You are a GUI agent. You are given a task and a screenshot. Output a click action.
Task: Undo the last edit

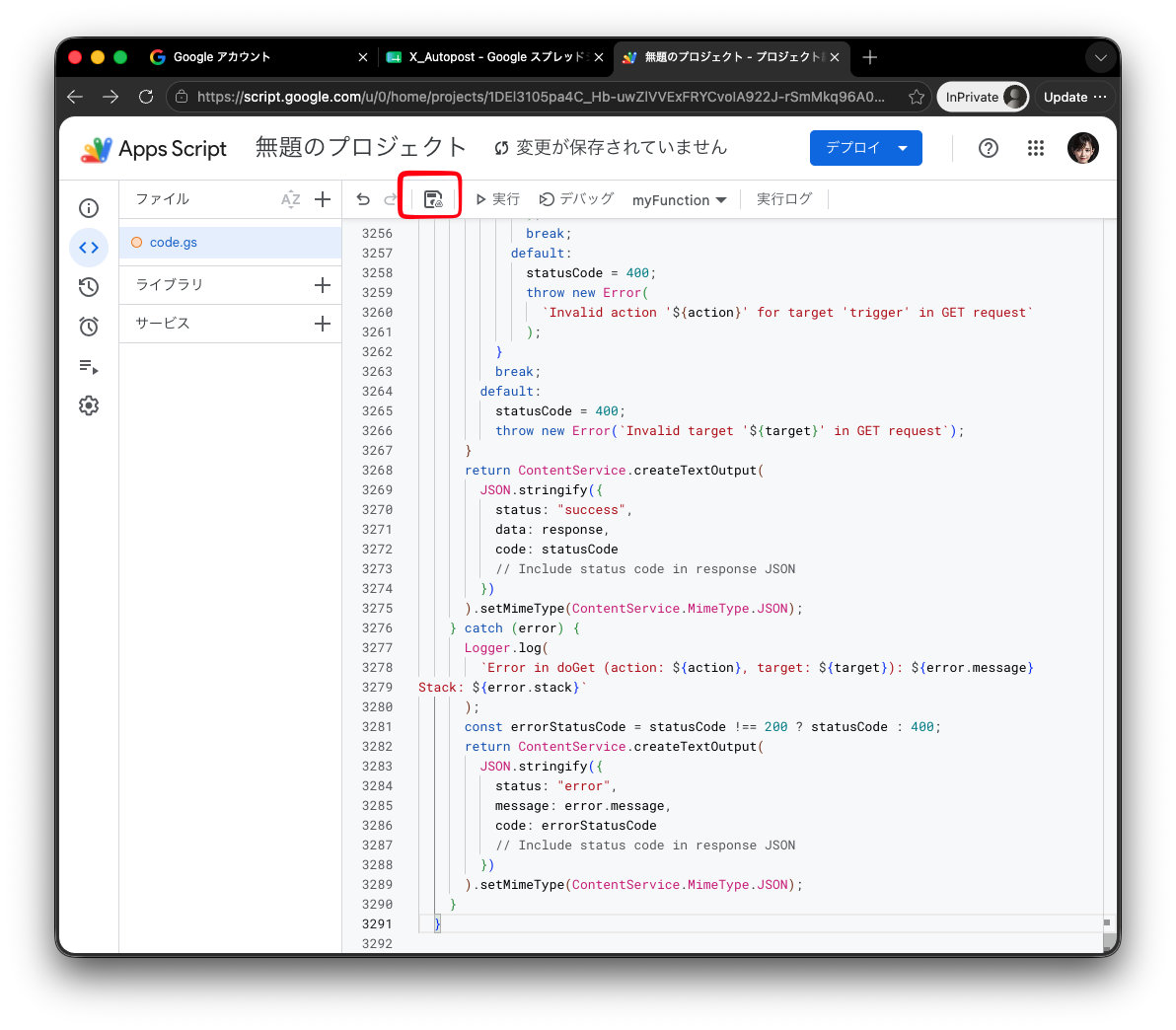point(363,199)
